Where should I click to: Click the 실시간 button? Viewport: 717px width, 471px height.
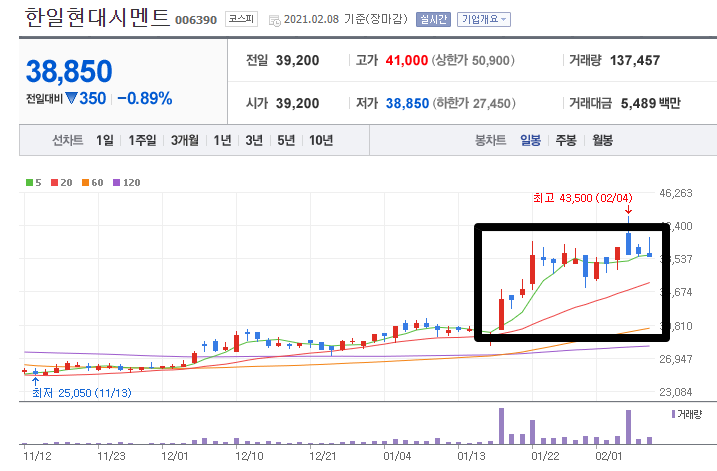[433, 20]
